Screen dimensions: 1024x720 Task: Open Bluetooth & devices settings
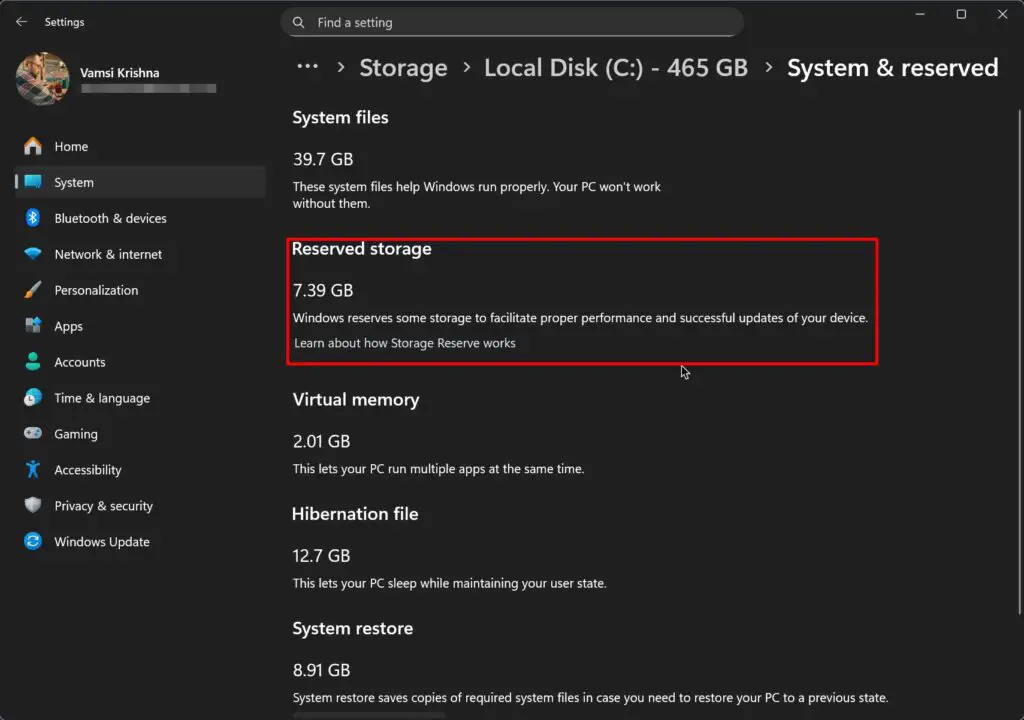click(111, 218)
